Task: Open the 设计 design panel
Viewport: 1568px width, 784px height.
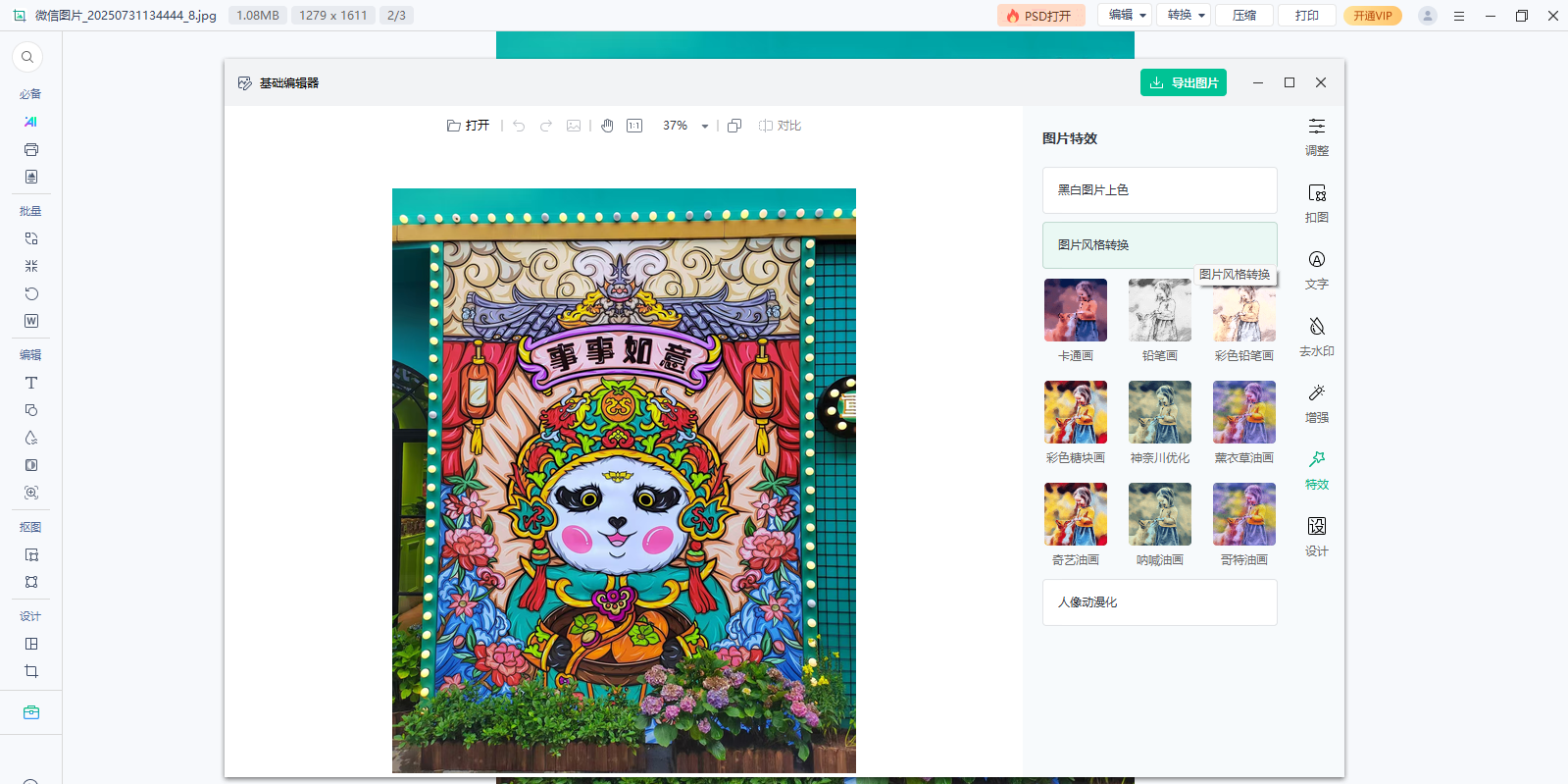Action: [x=1317, y=537]
